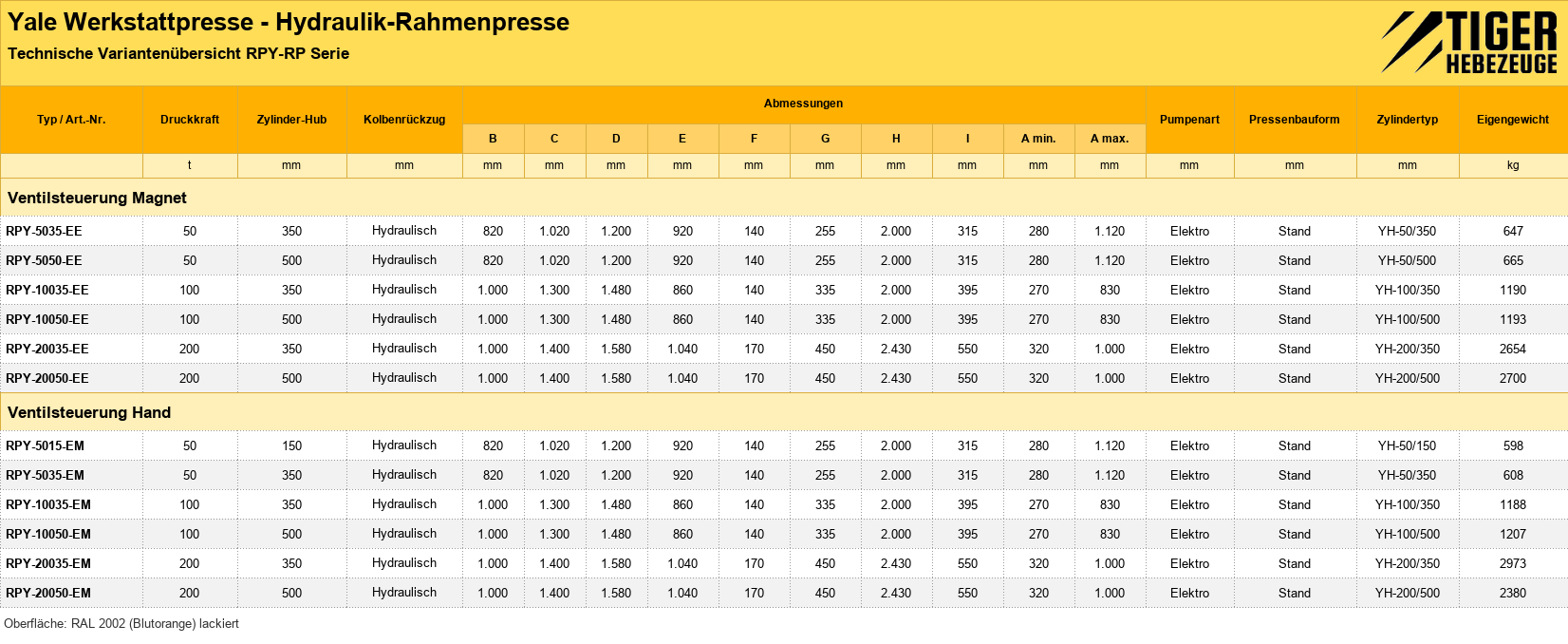Click weight value 1188
The image size is (1568, 644).
pyautogui.click(x=1513, y=504)
